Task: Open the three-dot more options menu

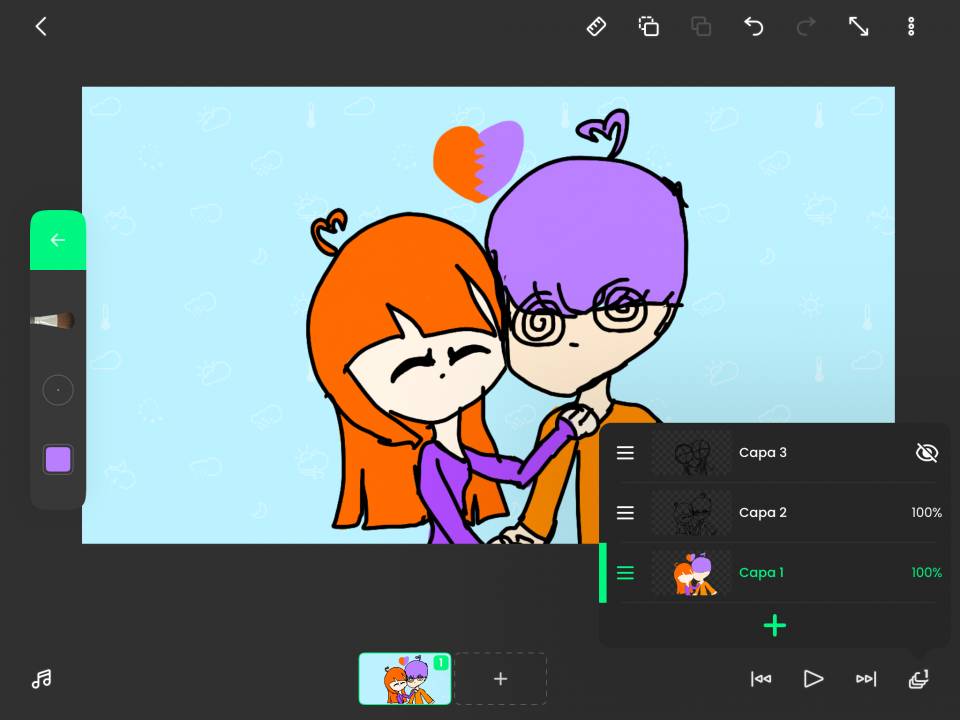Action: pyautogui.click(x=911, y=27)
